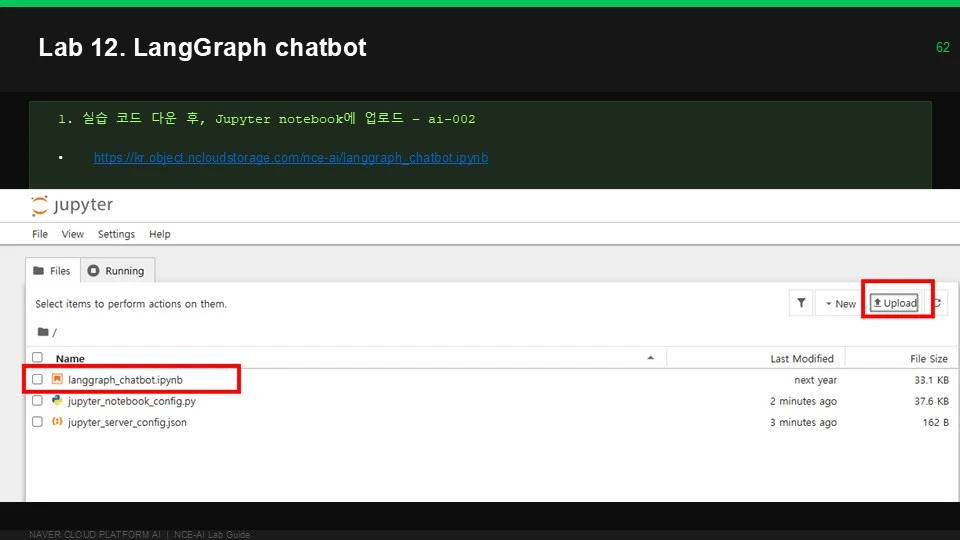The image size is (960, 540).
Task: Open the Help menu
Action: (160, 234)
